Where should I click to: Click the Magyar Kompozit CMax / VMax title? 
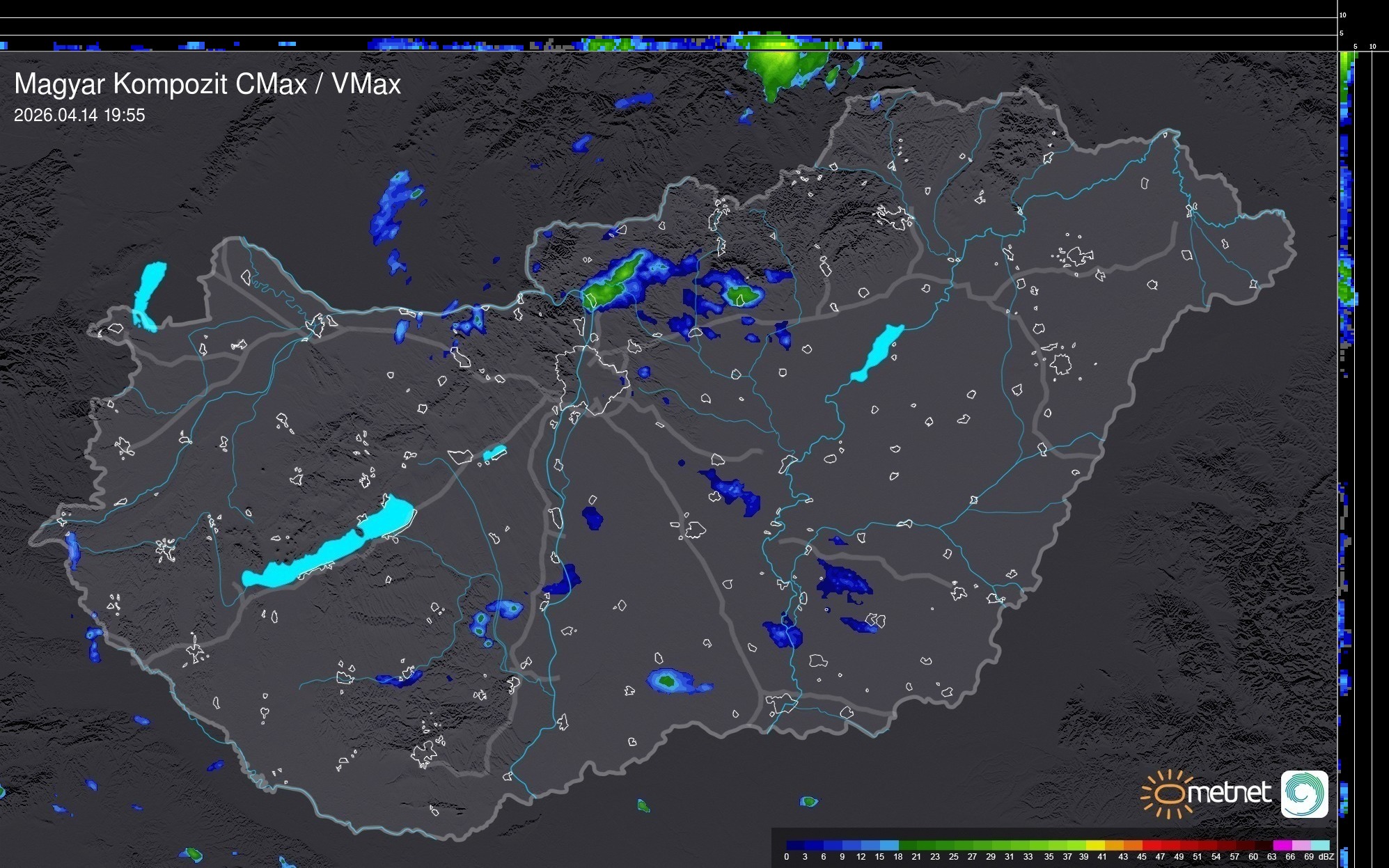tap(207, 84)
